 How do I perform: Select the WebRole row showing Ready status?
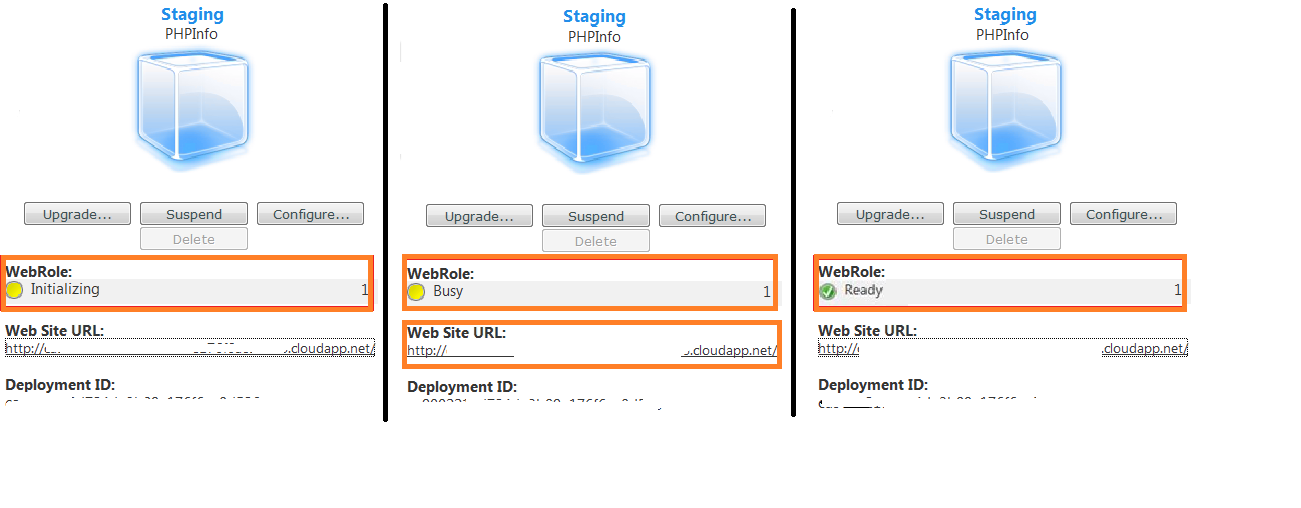coord(1000,290)
